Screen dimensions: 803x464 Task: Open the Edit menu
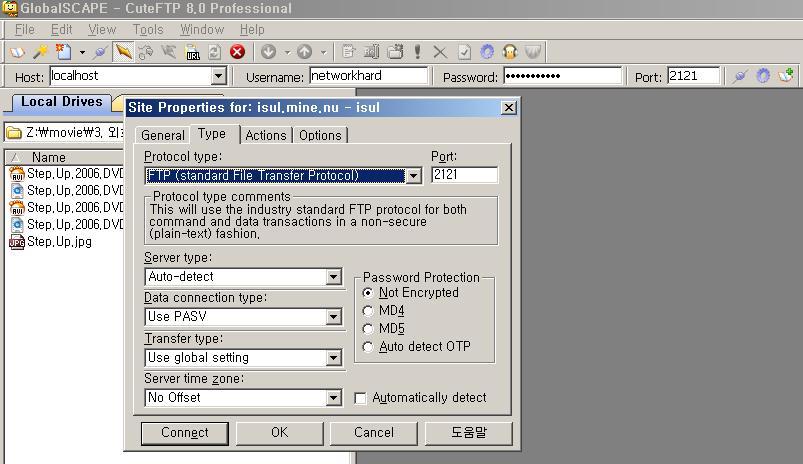click(61, 30)
